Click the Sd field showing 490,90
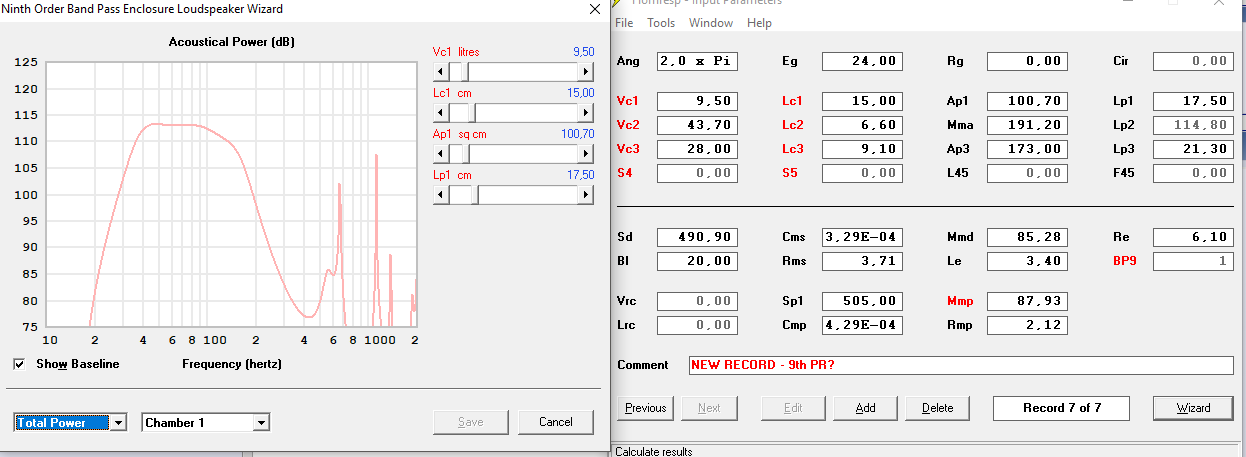Image resolution: width=1246 pixels, height=457 pixels. point(697,238)
